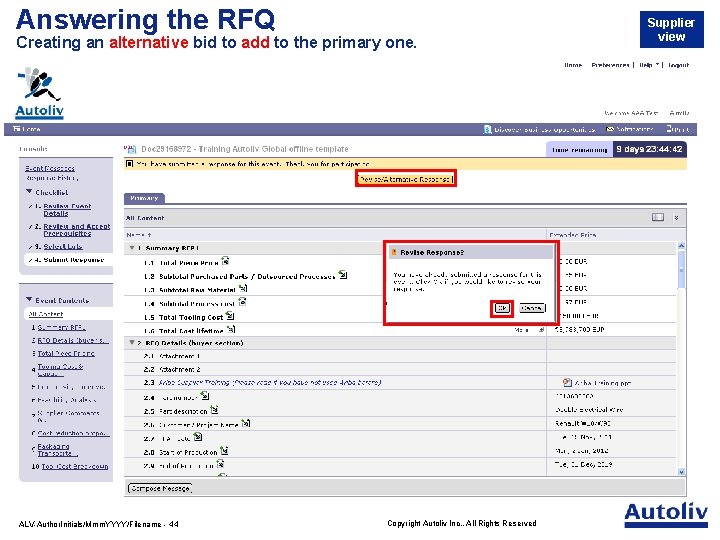Click icon beside Part description row 2.5
Image resolution: width=720 pixels, height=540 pixels.
coord(214,410)
